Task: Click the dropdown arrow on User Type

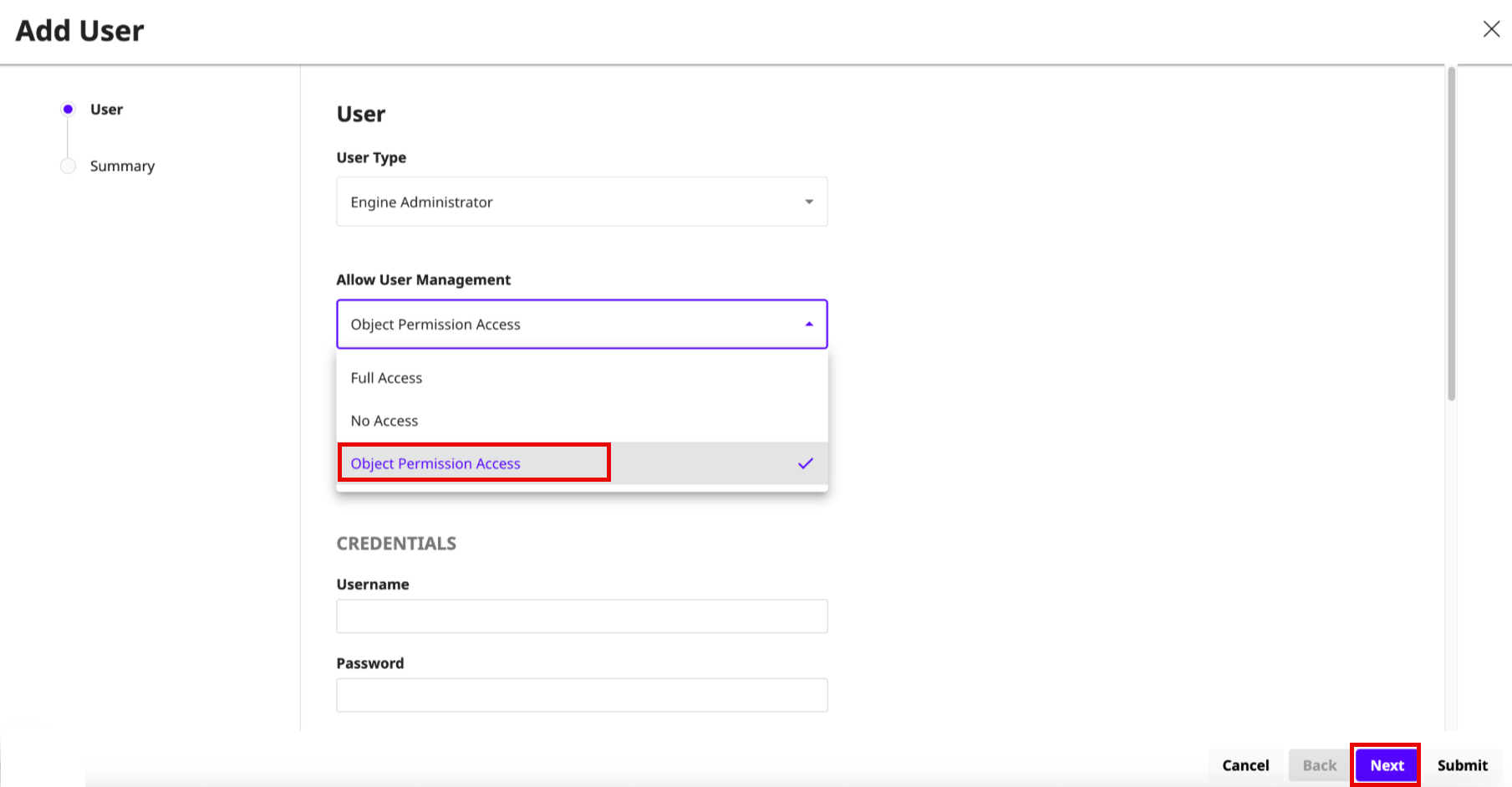Action: point(807,201)
